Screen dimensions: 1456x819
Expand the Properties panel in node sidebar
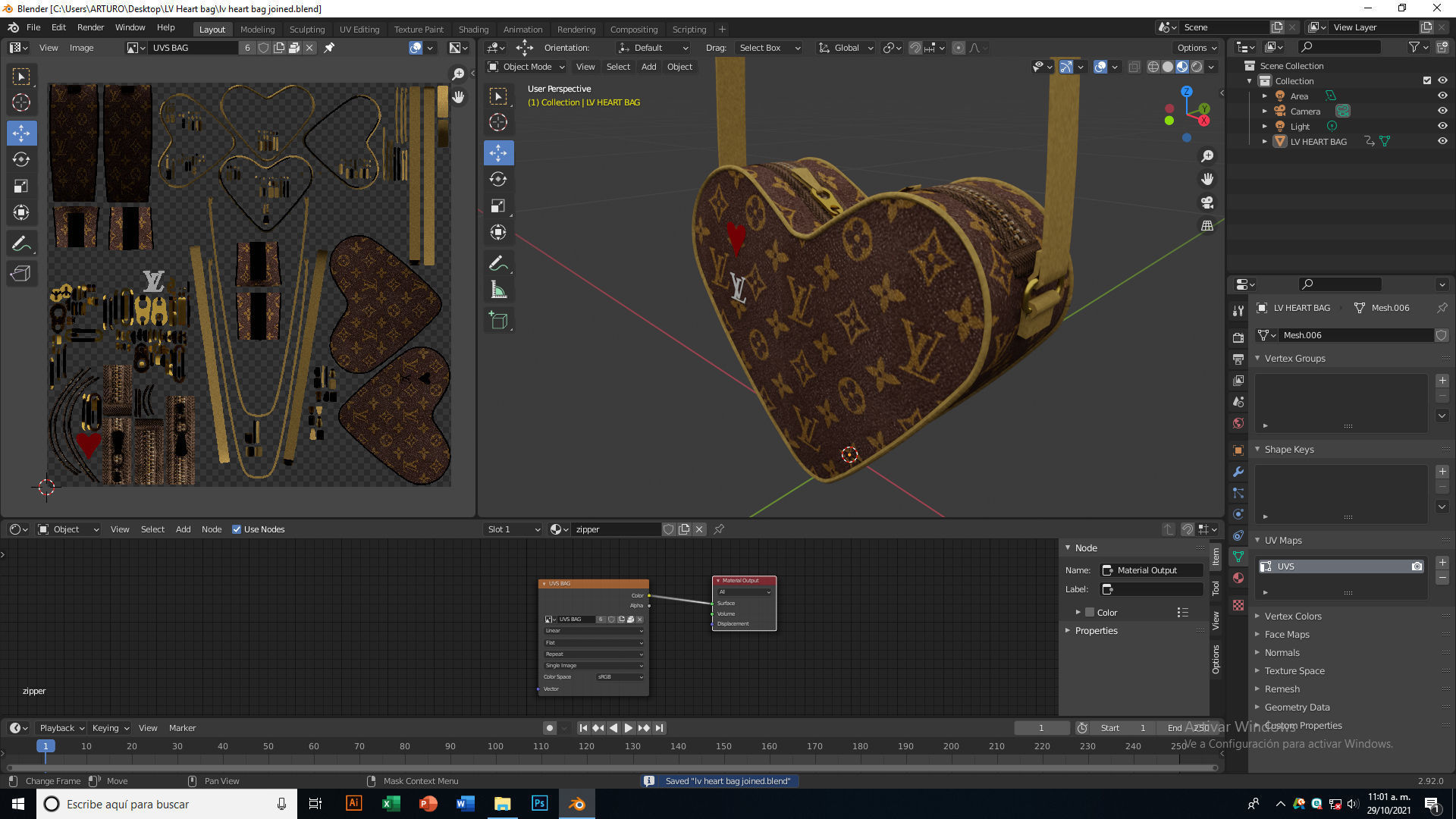pos(1096,631)
